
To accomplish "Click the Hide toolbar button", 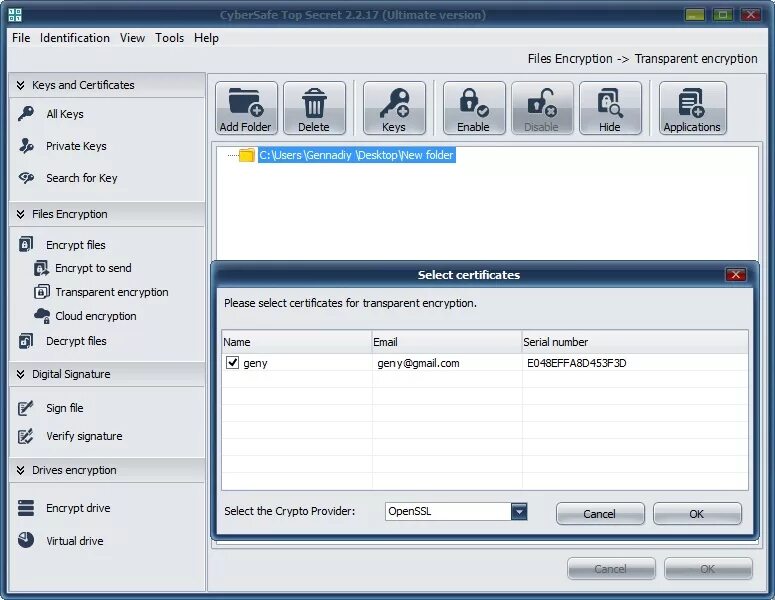I will tap(610, 108).
